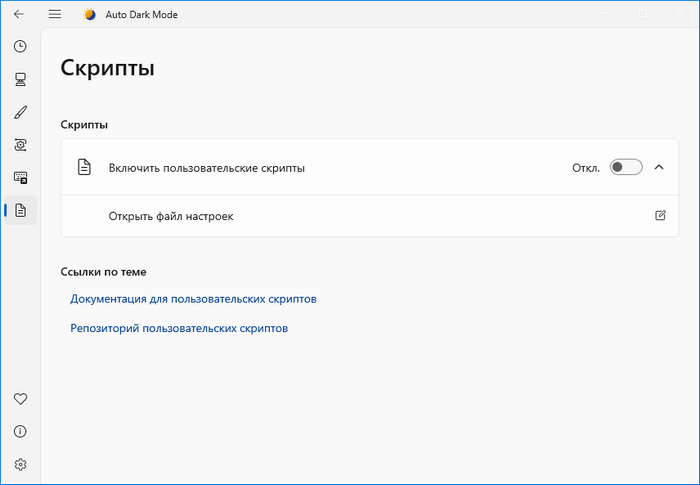Open Репозиторий пользовательских скриптов link
The height and width of the screenshot is (485, 700).
(x=179, y=328)
